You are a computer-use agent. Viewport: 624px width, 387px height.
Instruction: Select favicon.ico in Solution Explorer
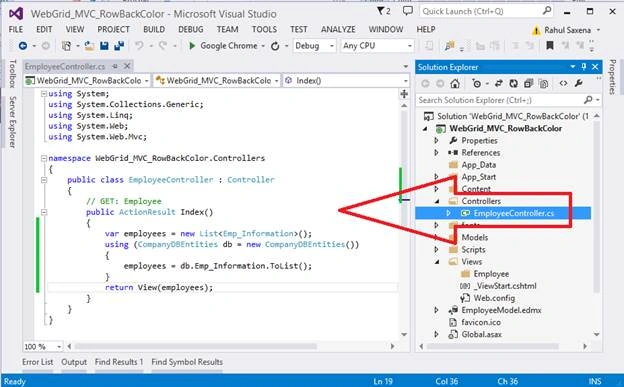(x=481, y=322)
